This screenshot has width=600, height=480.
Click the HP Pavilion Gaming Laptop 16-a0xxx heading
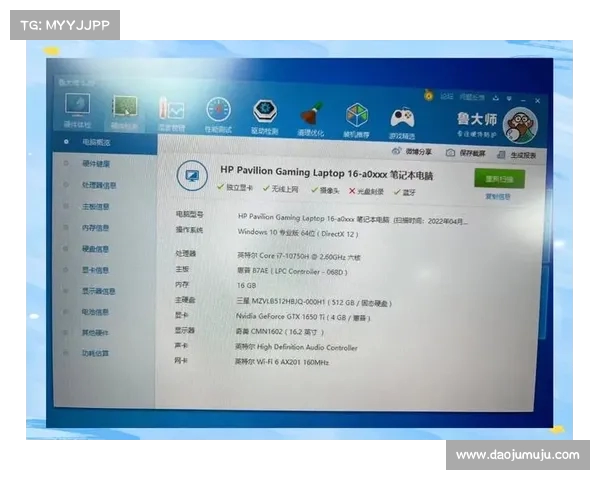(x=326, y=173)
